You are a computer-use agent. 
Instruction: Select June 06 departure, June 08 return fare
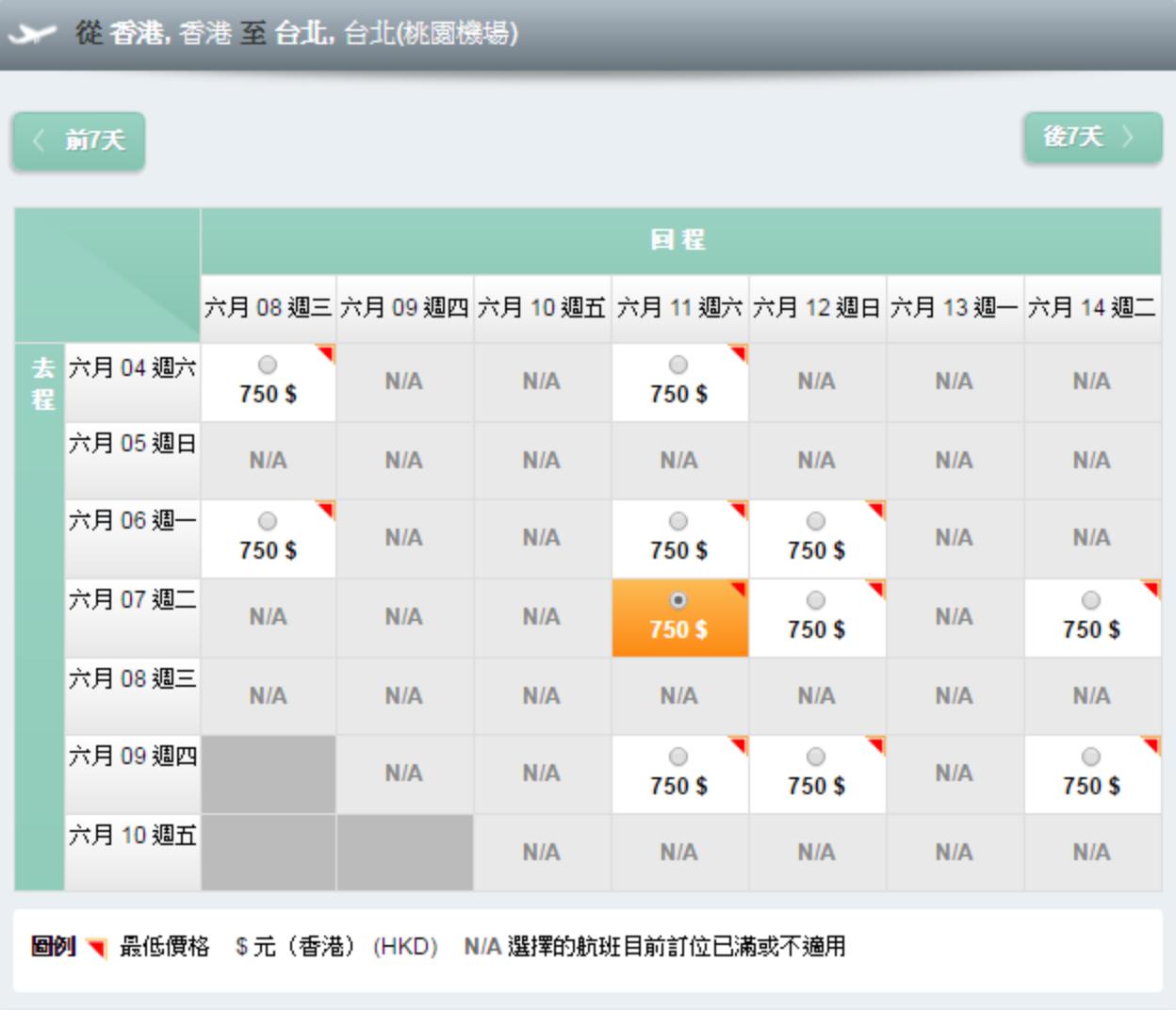pos(268,522)
